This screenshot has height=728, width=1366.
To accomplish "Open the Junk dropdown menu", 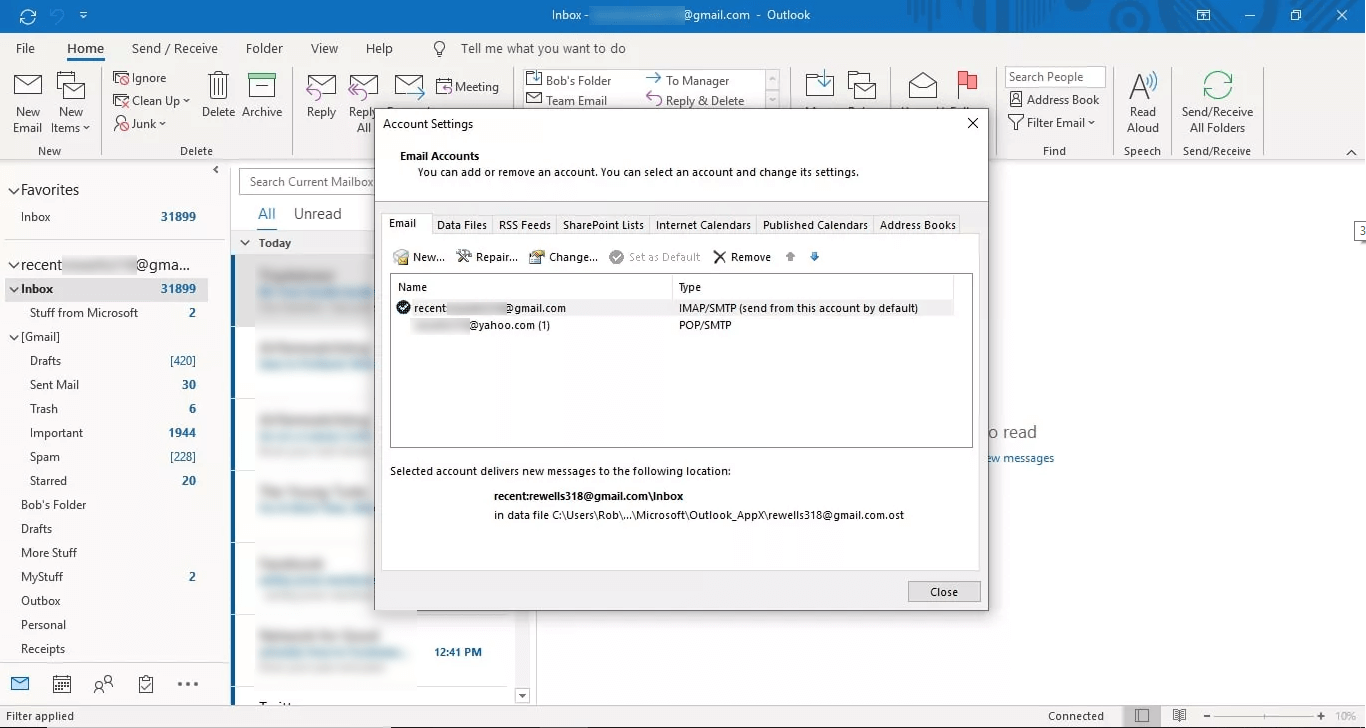I will pyautogui.click(x=140, y=124).
